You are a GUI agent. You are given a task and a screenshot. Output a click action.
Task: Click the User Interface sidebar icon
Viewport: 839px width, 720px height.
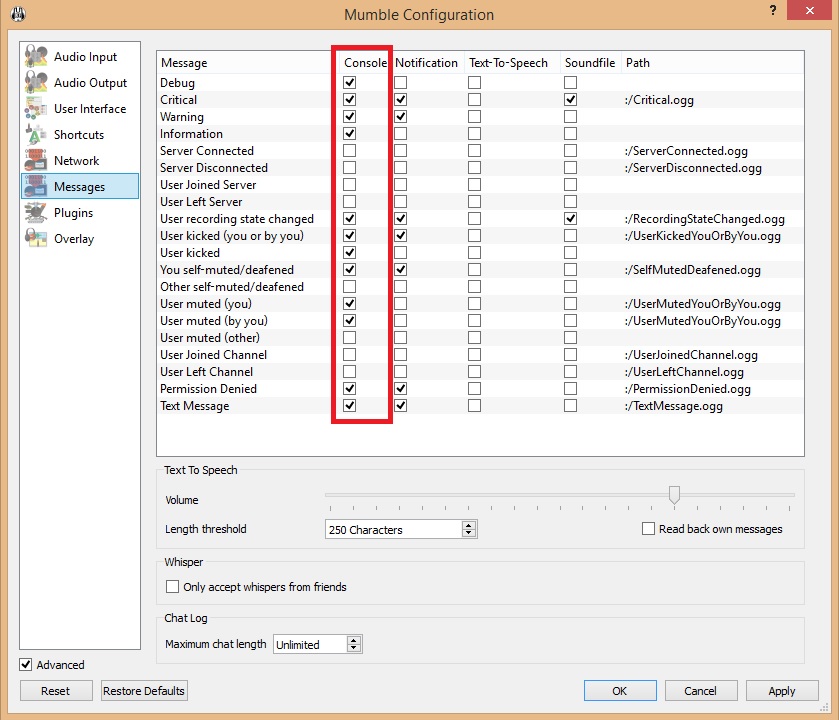36,108
